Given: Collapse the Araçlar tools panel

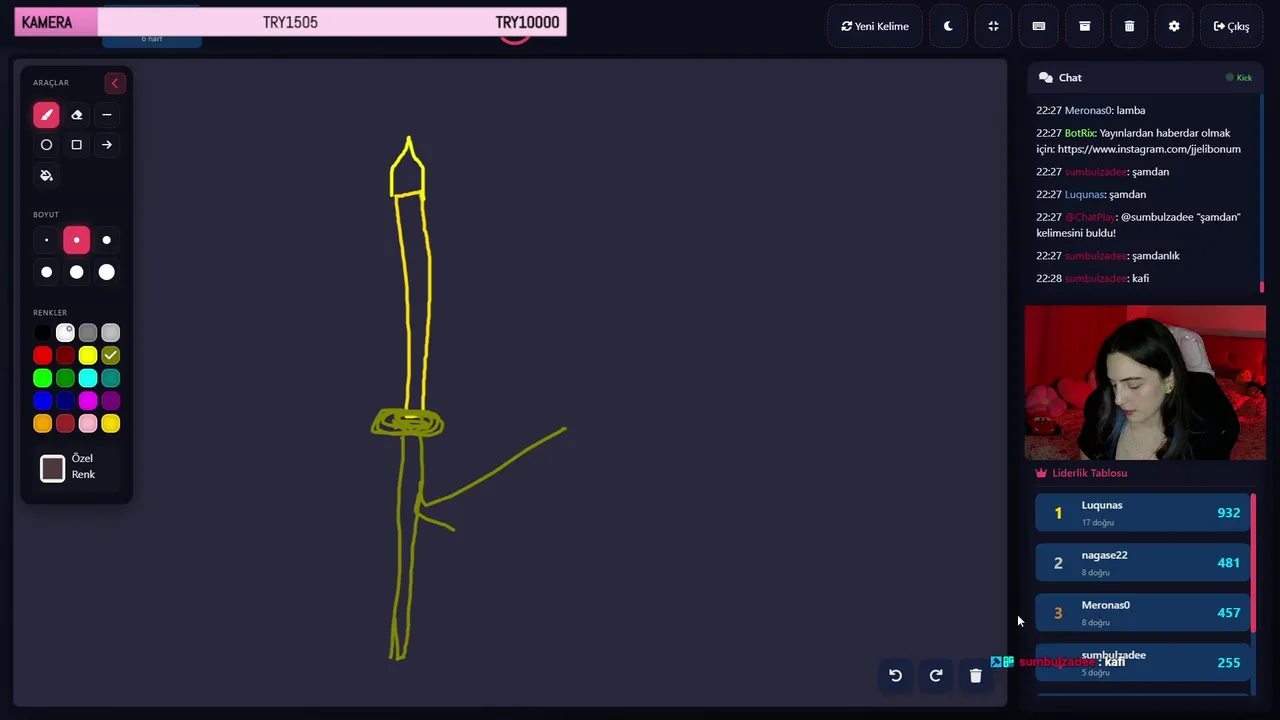Looking at the screenshot, I should point(115,83).
